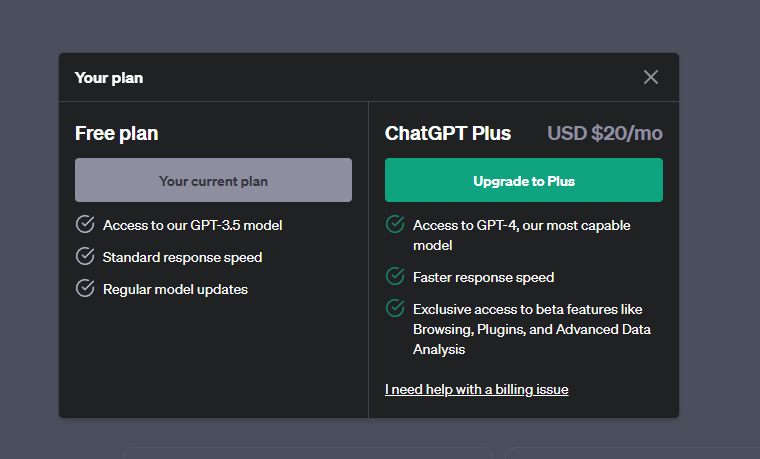Click the checkmark icon beside GPT-3.5 model access
The height and width of the screenshot is (459, 760).
(x=85, y=224)
